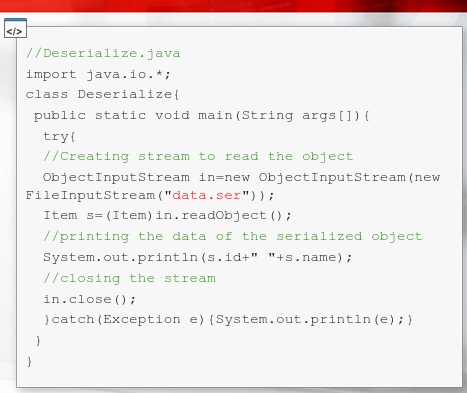Click System.out.println(e) inside catch block

pyautogui.click(x=310, y=320)
